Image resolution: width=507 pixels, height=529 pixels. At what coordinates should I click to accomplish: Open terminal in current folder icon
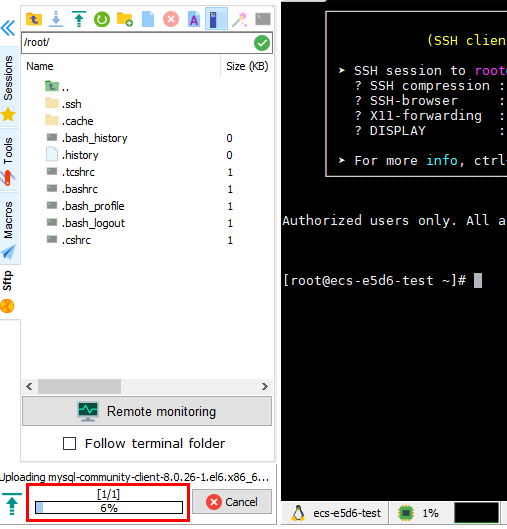(x=263, y=19)
